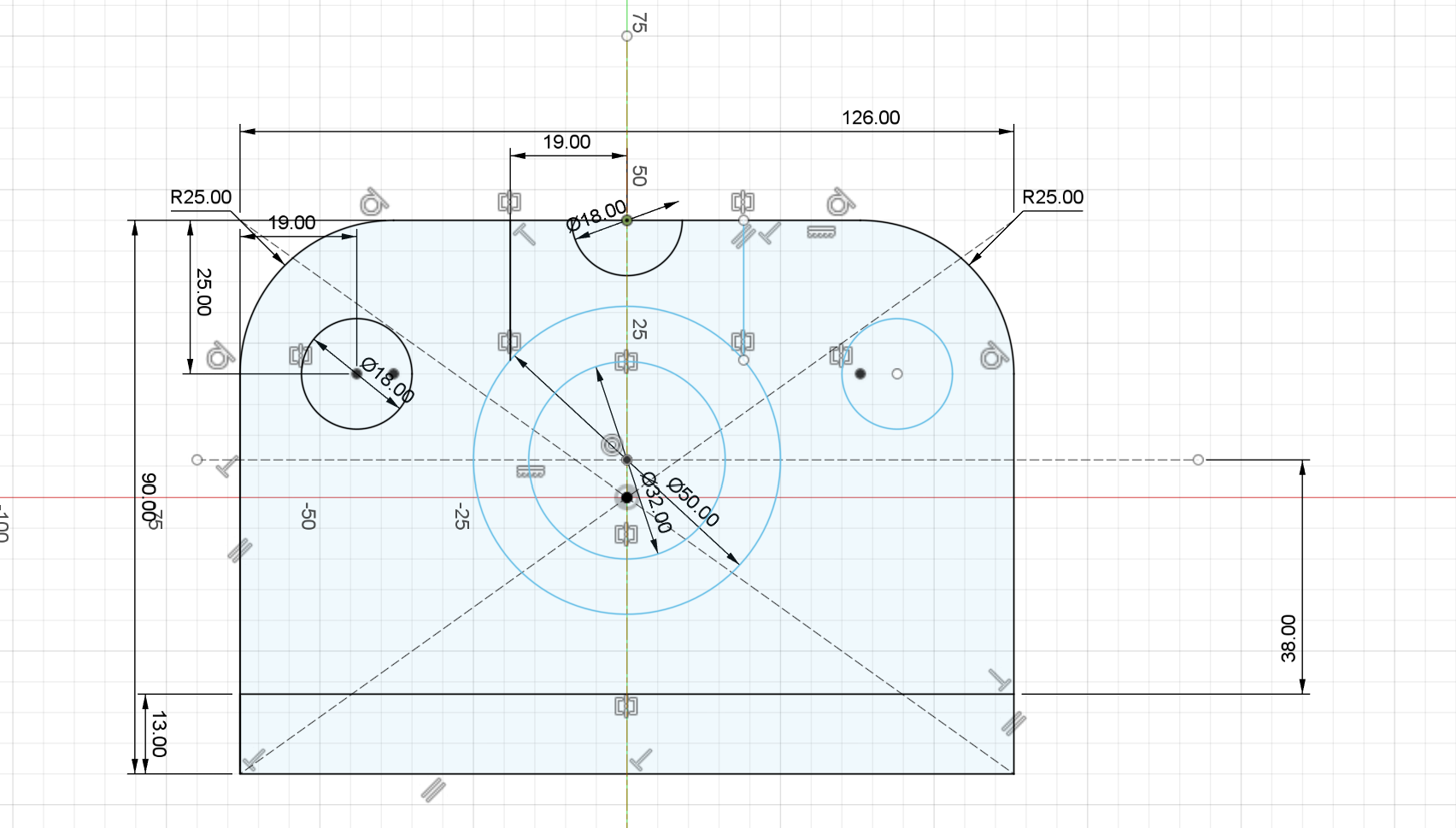Select the Ø50.00 diameter dimension

coord(693,502)
